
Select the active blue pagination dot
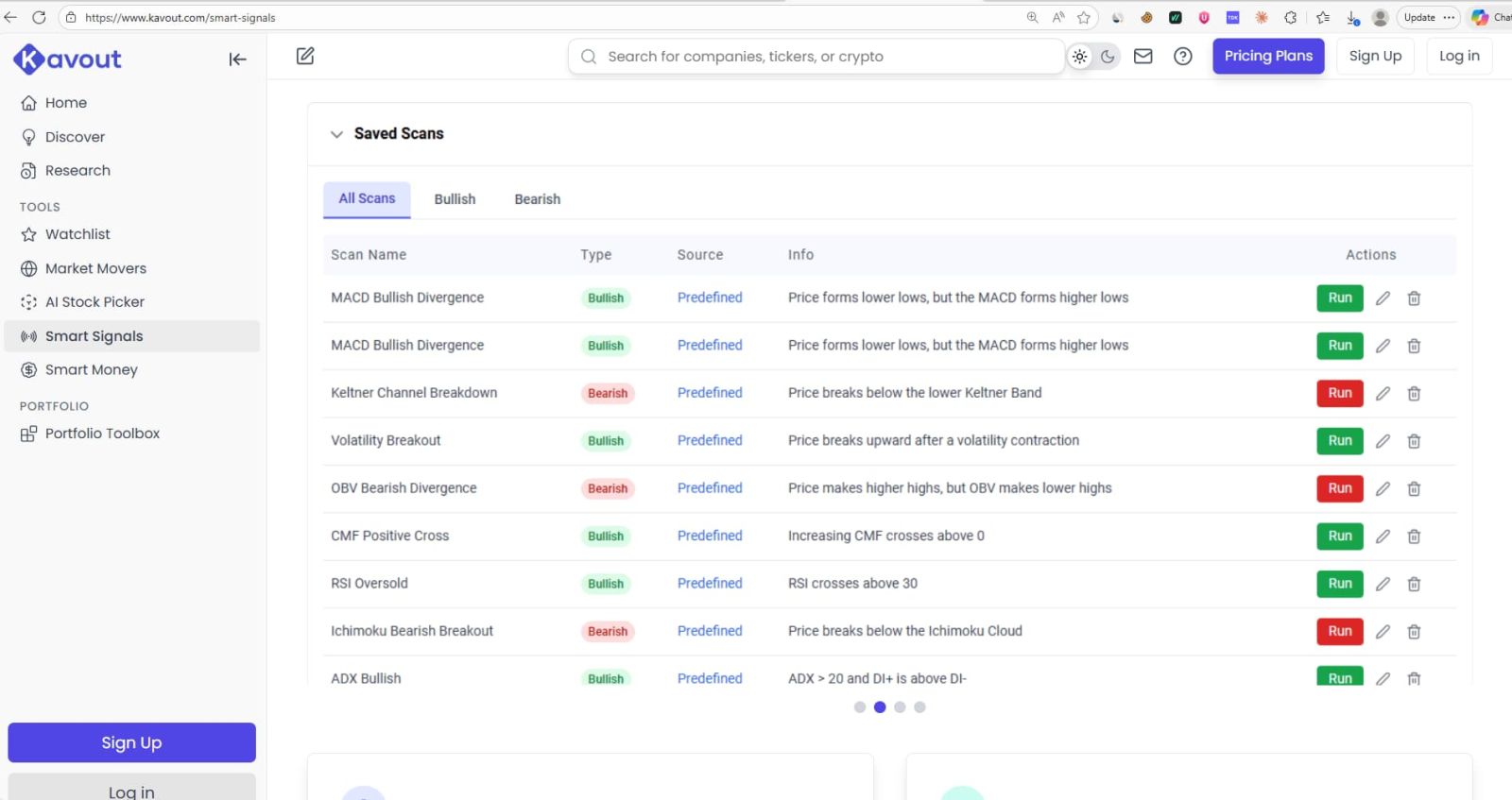(x=880, y=706)
